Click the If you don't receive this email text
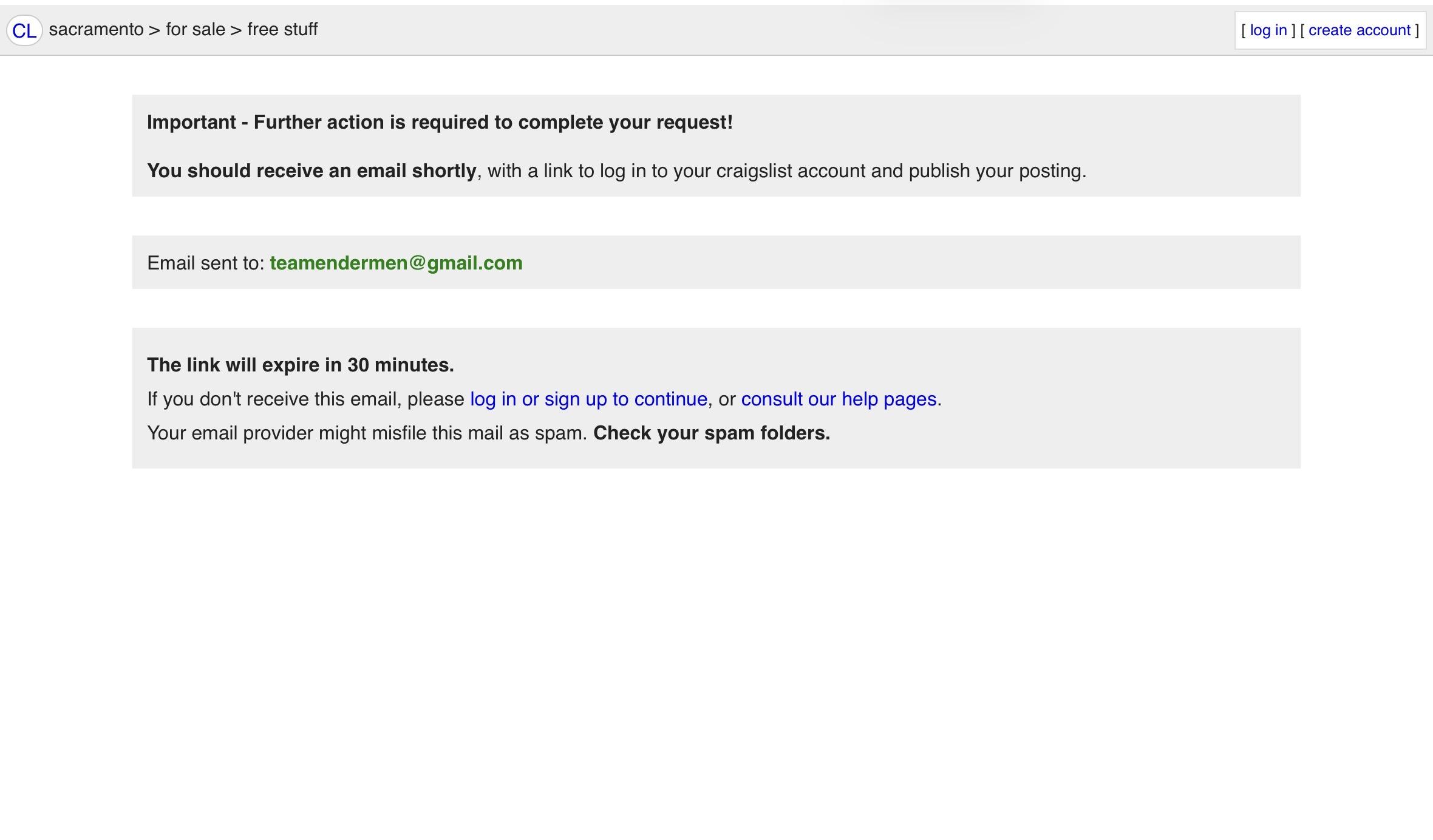 pos(306,399)
